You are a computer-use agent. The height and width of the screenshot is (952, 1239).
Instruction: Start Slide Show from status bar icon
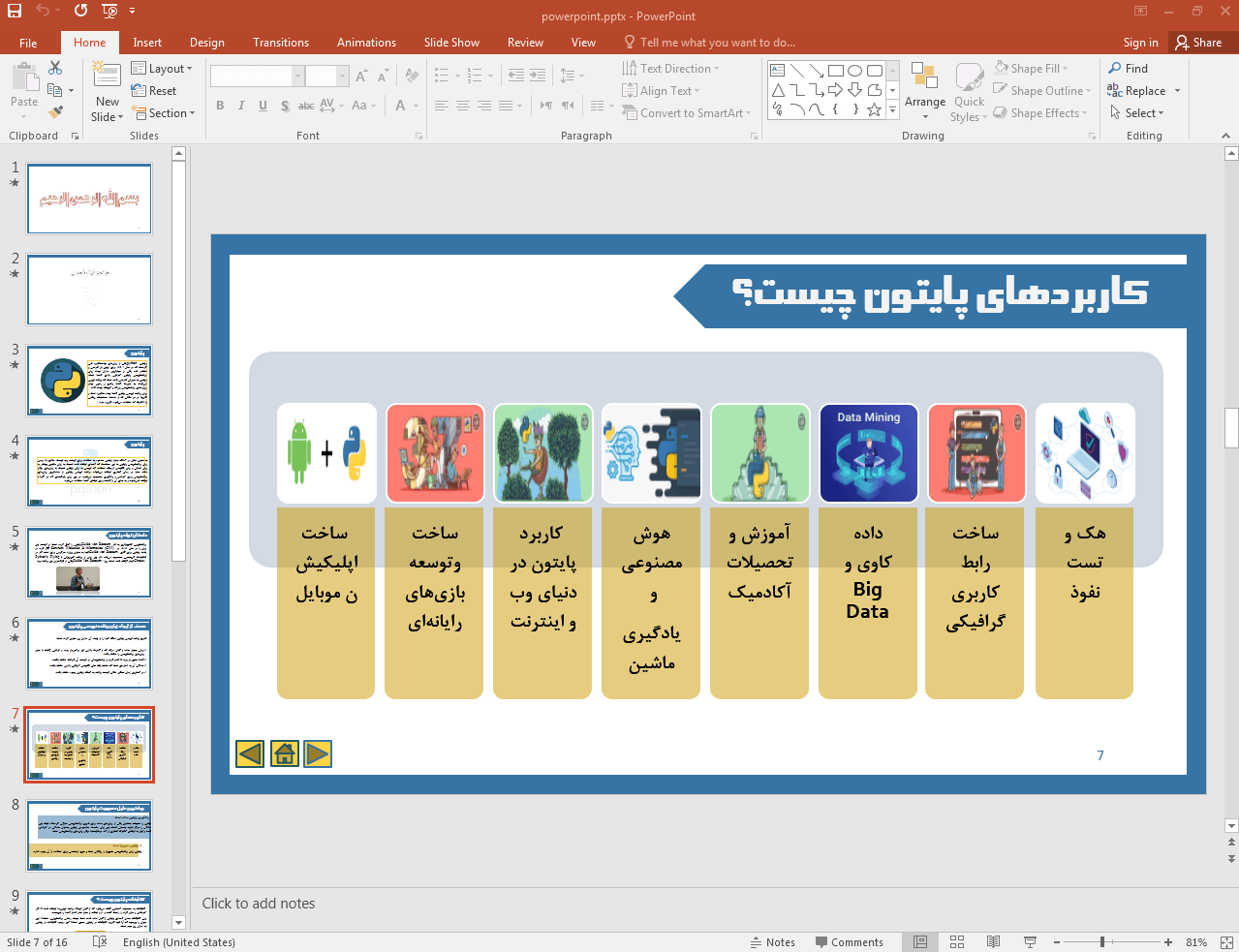point(1030,942)
